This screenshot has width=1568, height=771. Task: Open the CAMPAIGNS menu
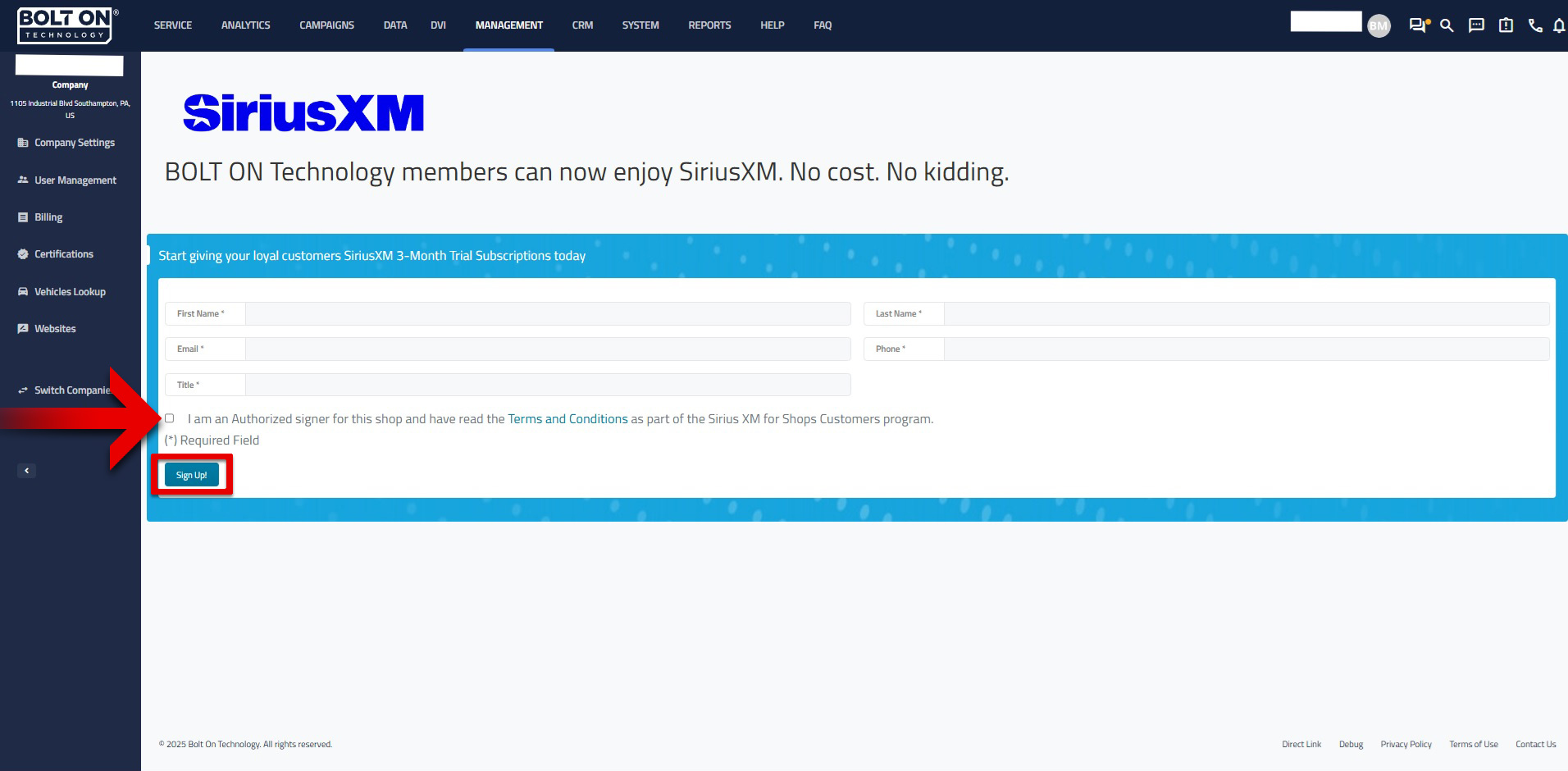pyautogui.click(x=326, y=25)
